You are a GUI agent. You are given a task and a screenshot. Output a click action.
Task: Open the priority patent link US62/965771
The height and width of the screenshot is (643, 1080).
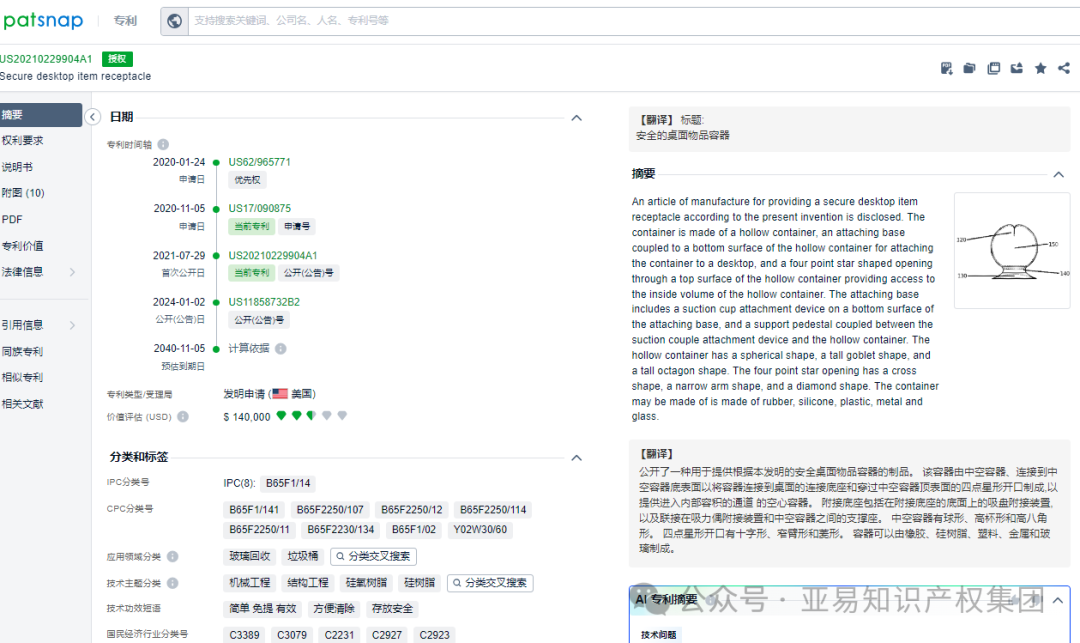click(x=259, y=161)
